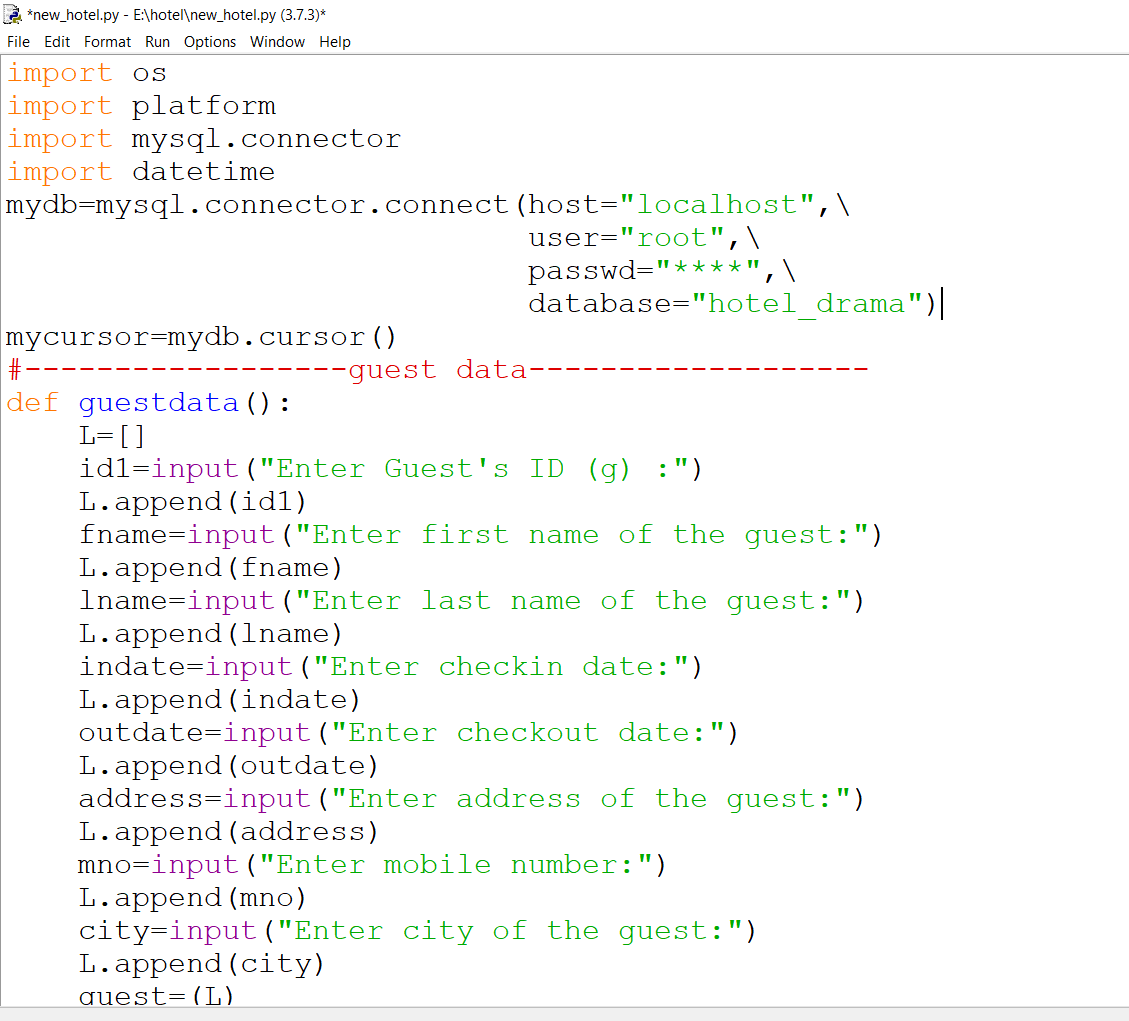Image resolution: width=1129 pixels, height=1021 pixels.
Task: Open the Window menu
Action: [x=277, y=42]
